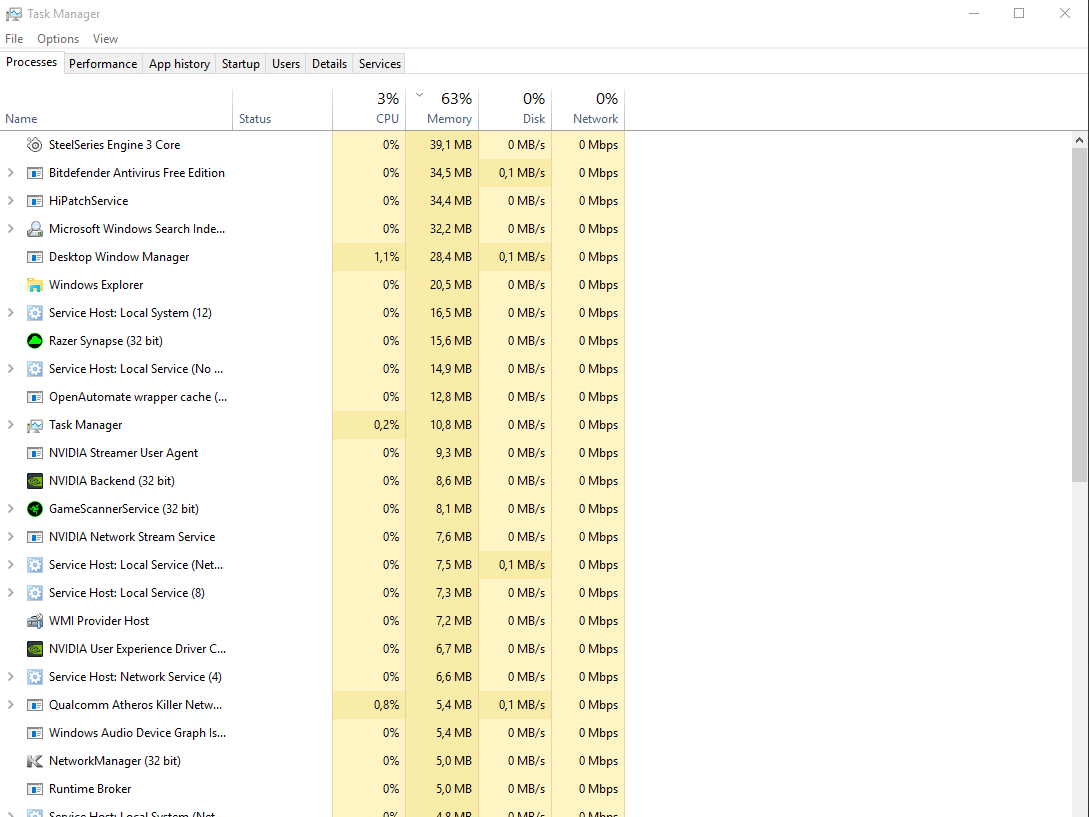Click the NVIDIA Streamer User Agent icon

point(35,453)
